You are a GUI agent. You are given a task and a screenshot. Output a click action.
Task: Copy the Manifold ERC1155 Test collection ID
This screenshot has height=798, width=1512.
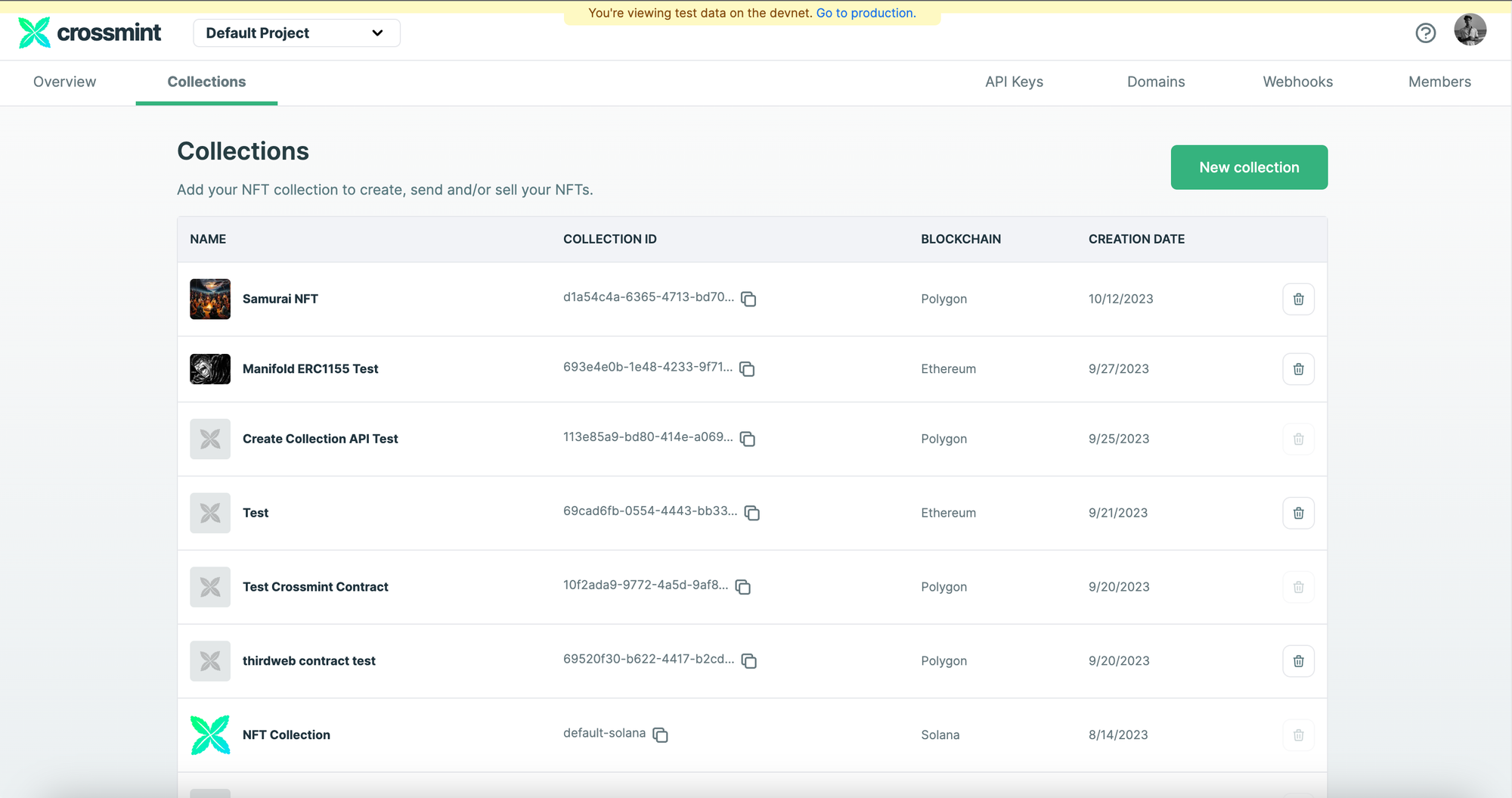(x=747, y=369)
